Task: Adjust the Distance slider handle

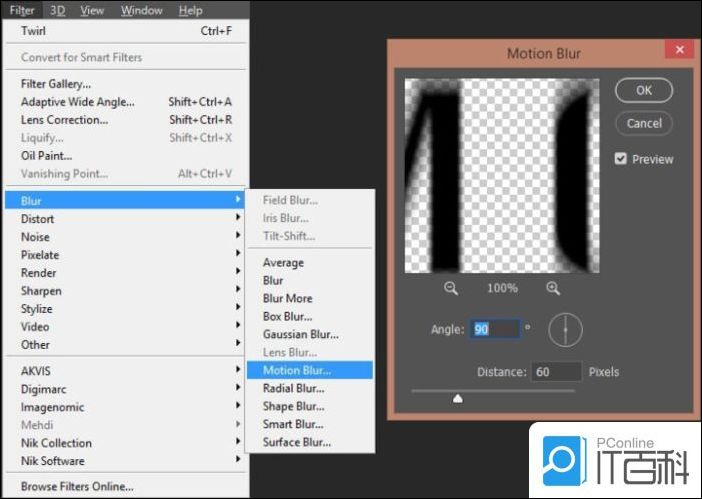Action: click(x=458, y=398)
